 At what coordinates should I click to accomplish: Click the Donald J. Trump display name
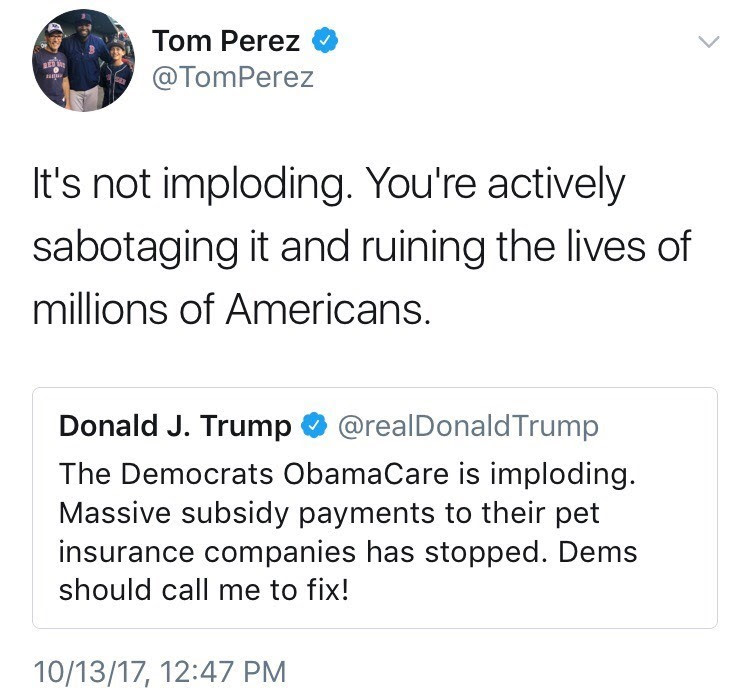tap(175, 427)
